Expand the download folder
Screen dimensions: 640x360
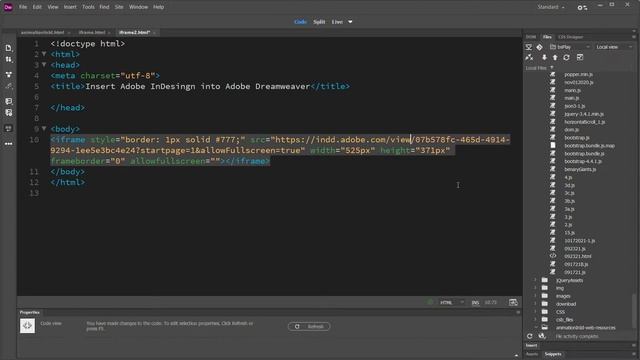point(536,304)
